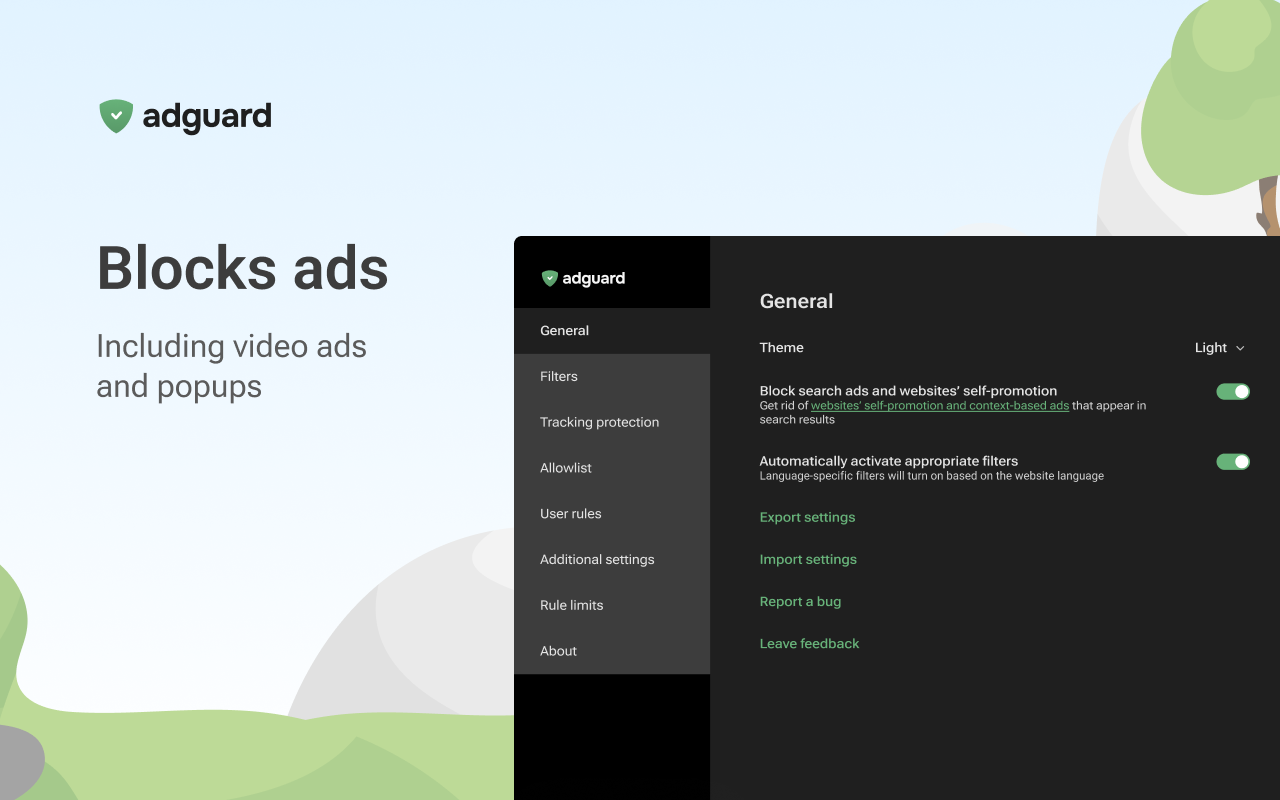
Task: Click Leave feedback
Action: tap(809, 643)
